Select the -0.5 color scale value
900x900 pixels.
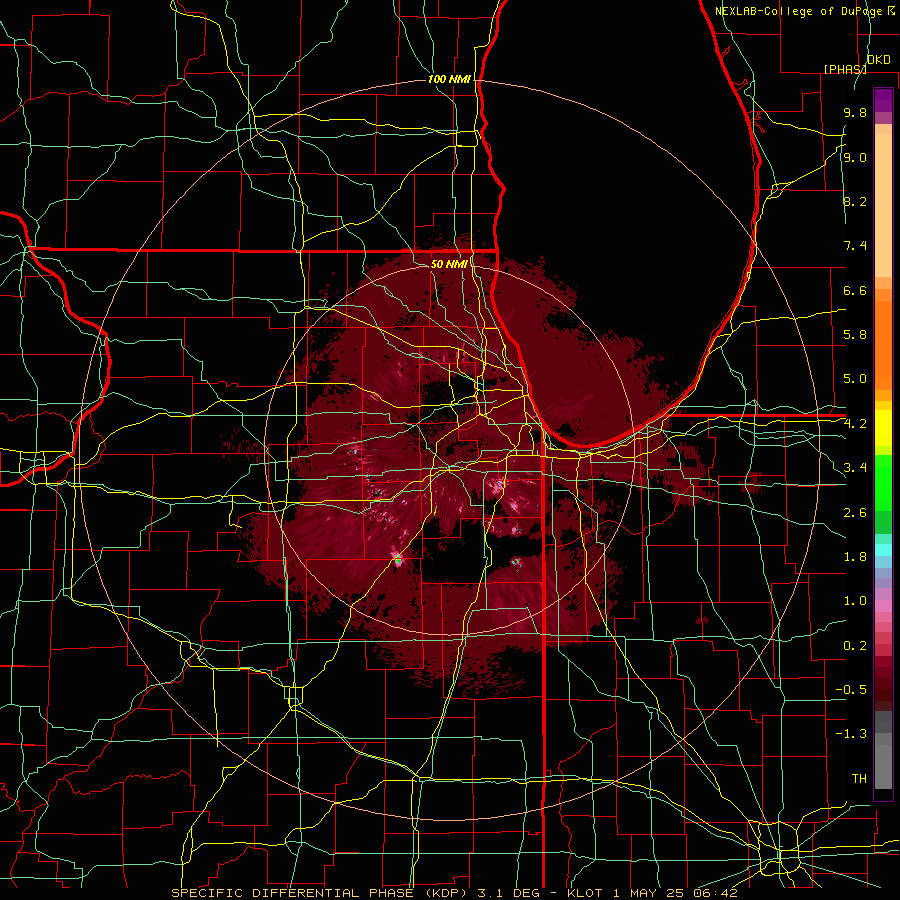tap(851, 690)
